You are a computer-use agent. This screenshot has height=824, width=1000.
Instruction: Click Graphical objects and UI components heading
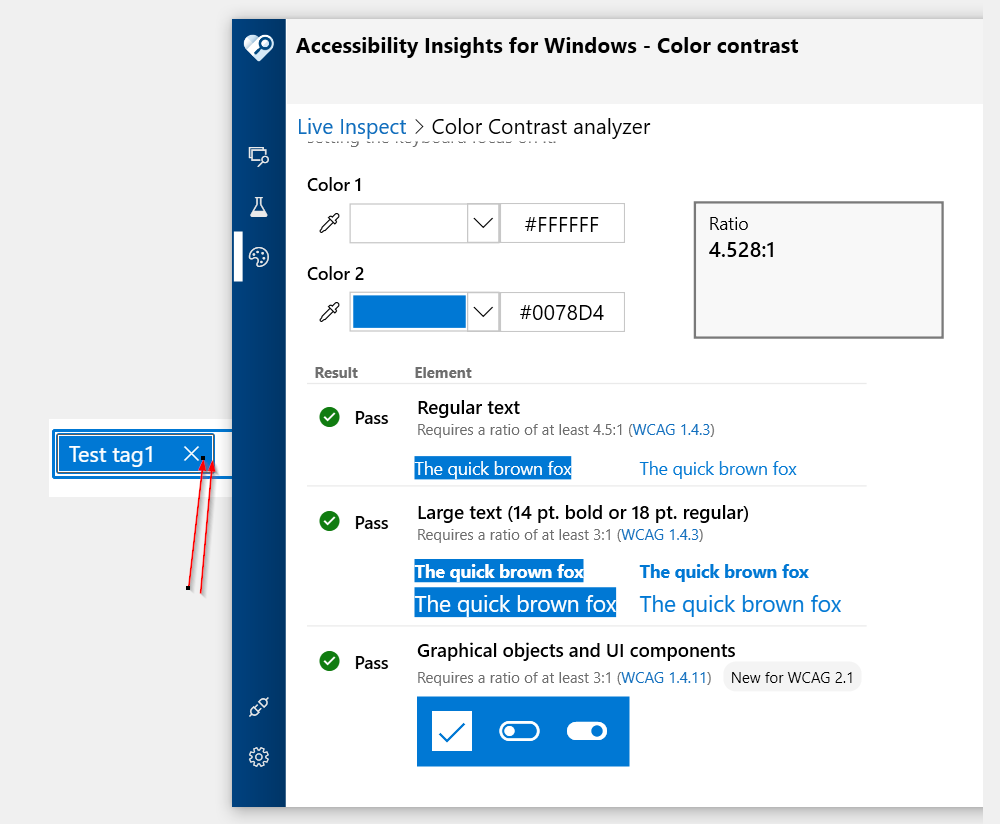tap(576, 651)
